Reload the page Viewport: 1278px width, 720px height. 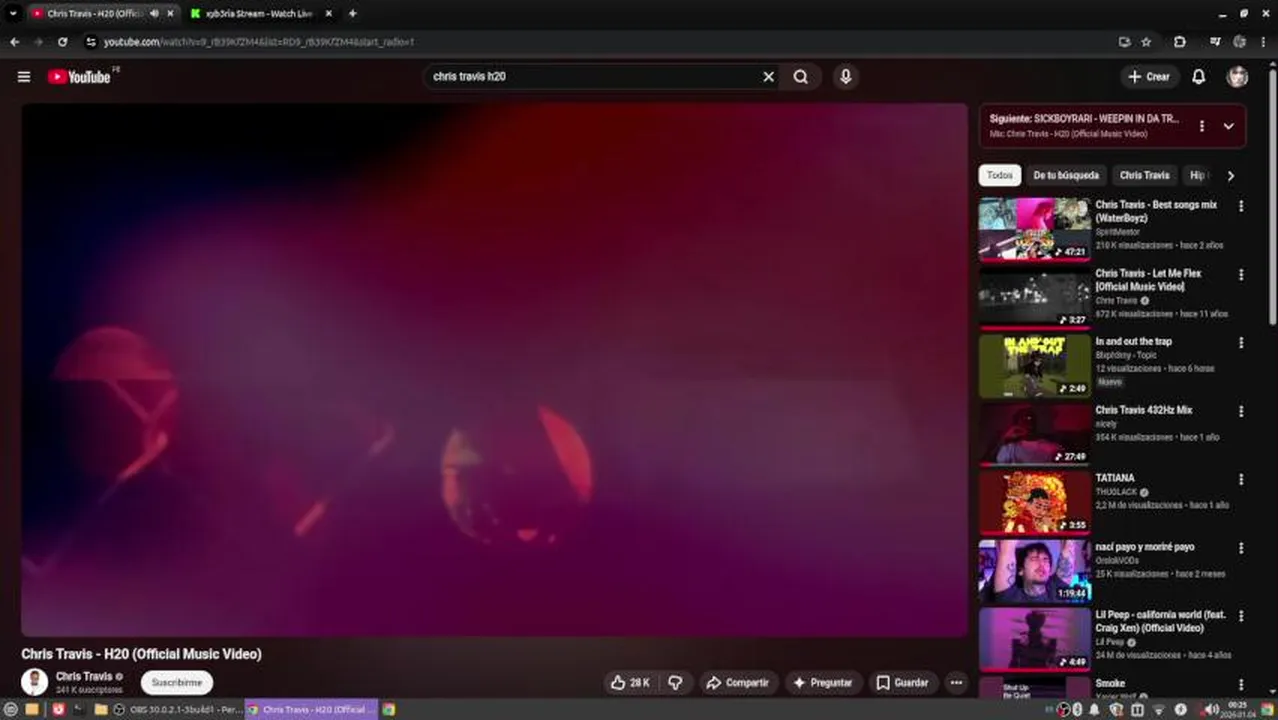pyautogui.click(x=62, y=42)
